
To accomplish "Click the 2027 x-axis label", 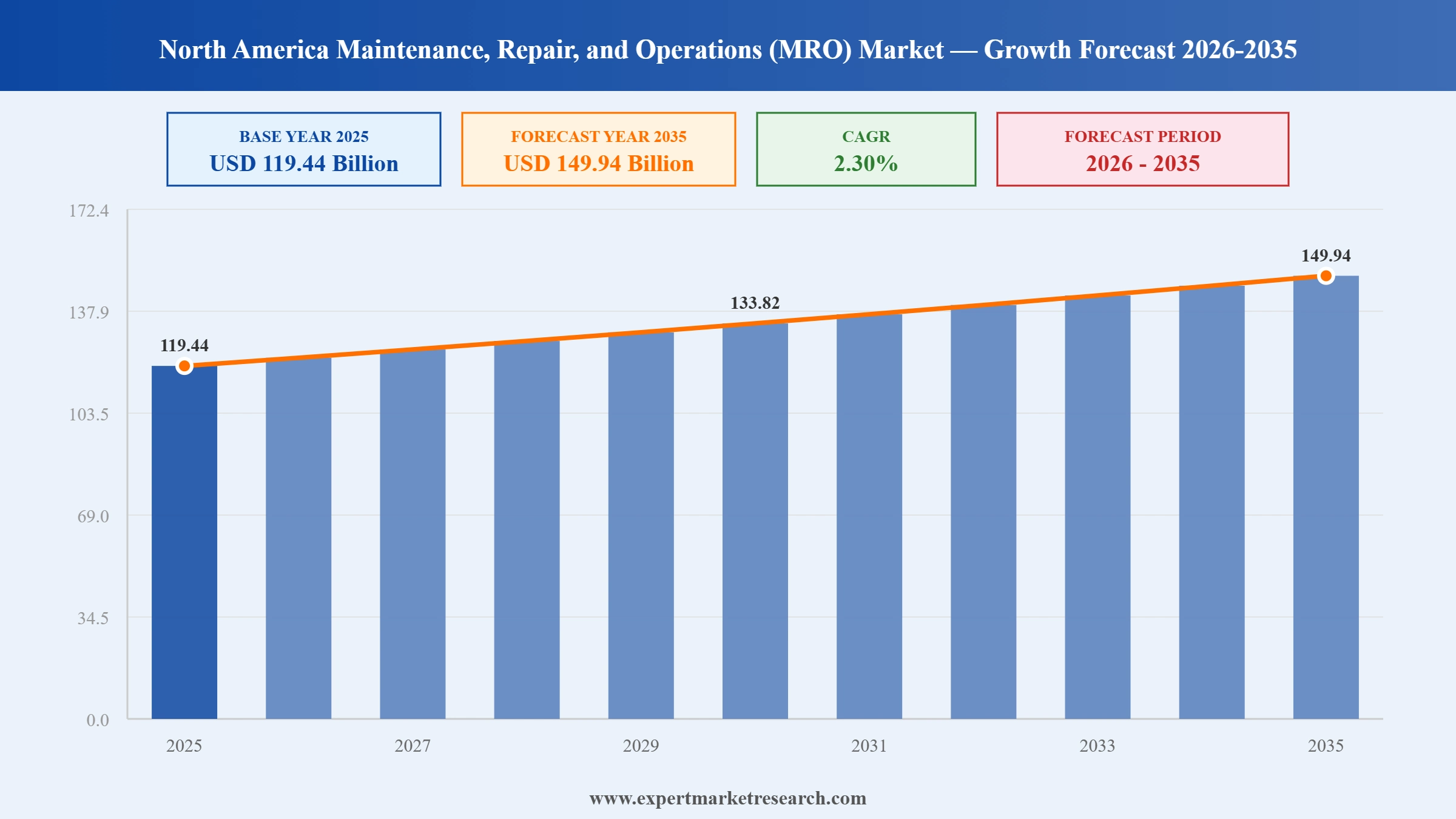I will pyautogui.click(x=413, y=746).
